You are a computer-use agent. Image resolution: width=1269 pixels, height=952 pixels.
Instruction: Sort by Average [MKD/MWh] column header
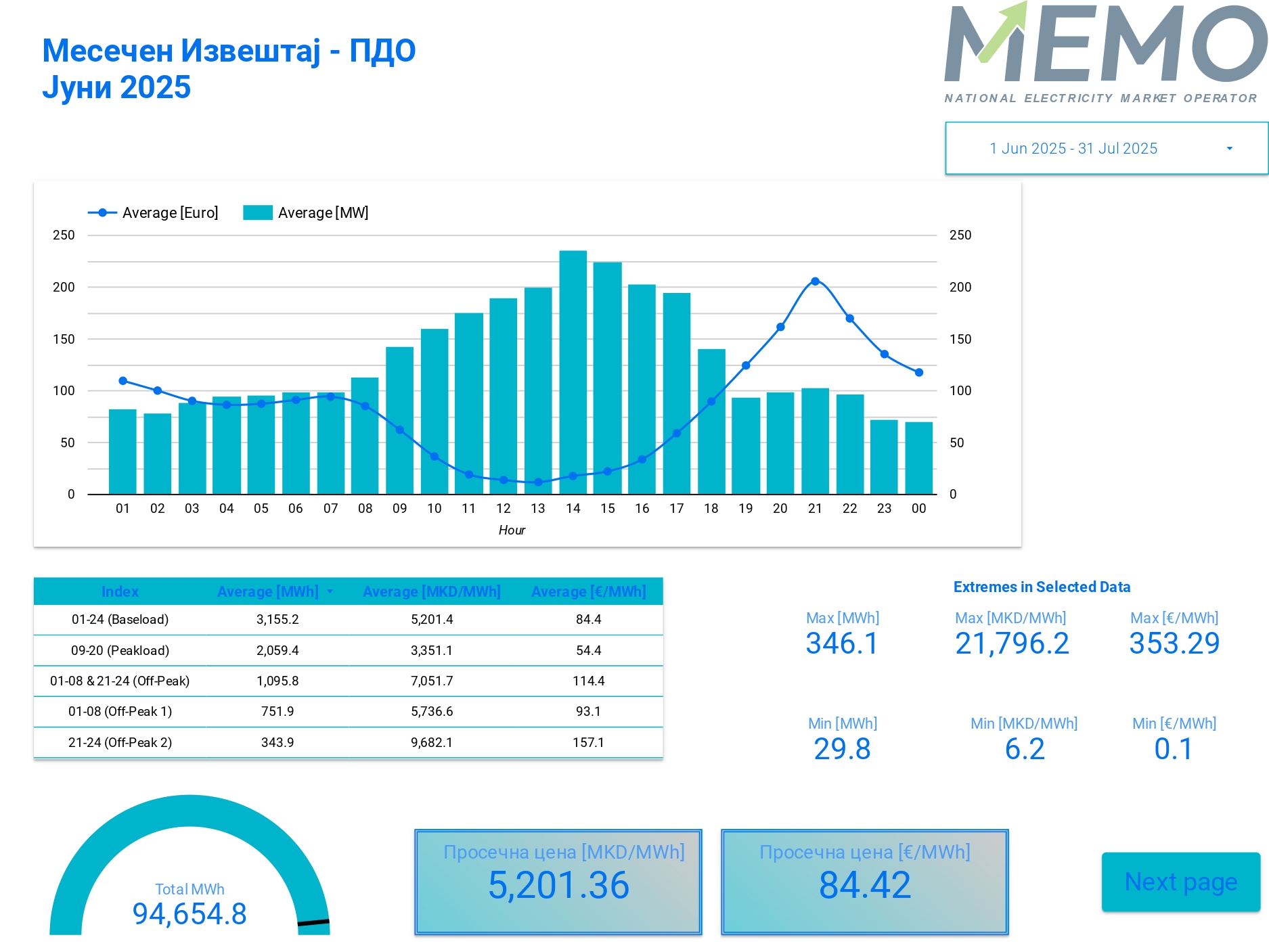click(431, 591)
